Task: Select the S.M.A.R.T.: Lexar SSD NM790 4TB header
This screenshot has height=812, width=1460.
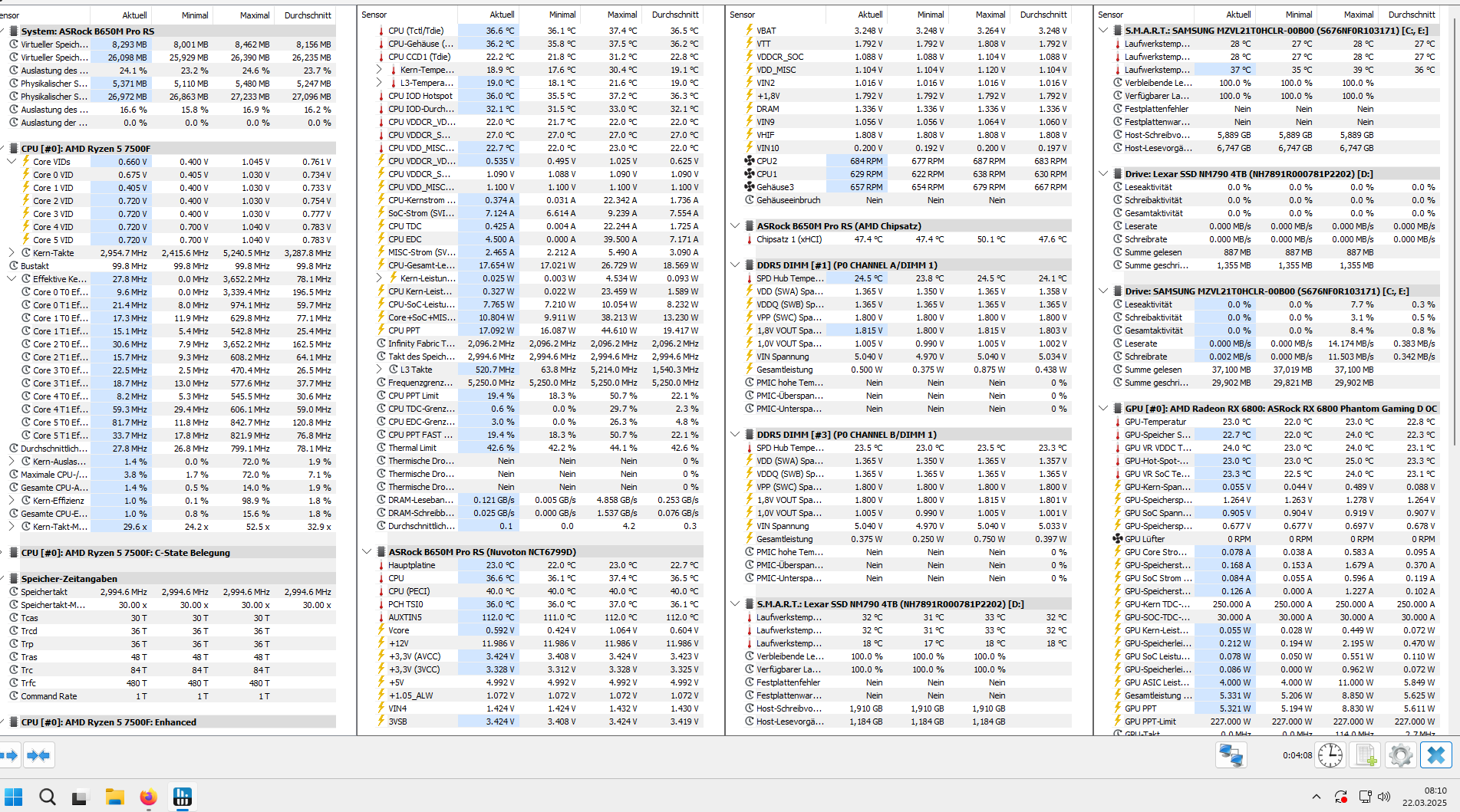Action: (907, 604)
